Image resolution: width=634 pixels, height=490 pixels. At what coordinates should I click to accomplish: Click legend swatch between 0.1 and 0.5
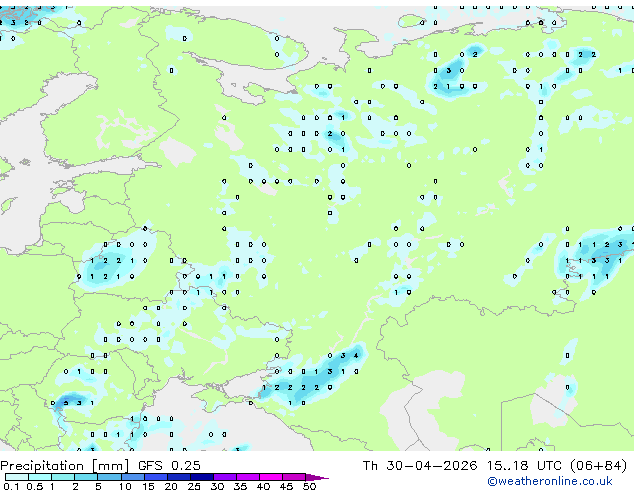(17, 477)
